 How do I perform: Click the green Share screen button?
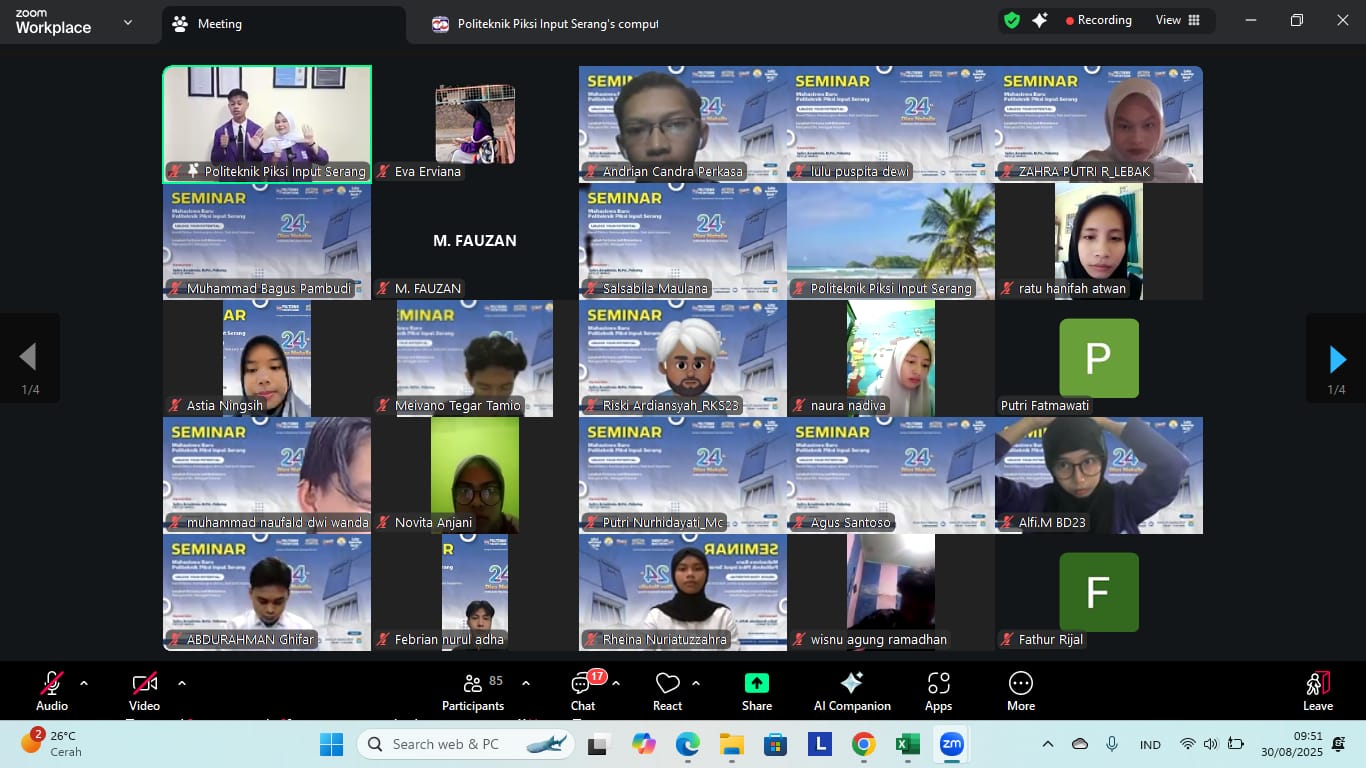click(757, 691)
